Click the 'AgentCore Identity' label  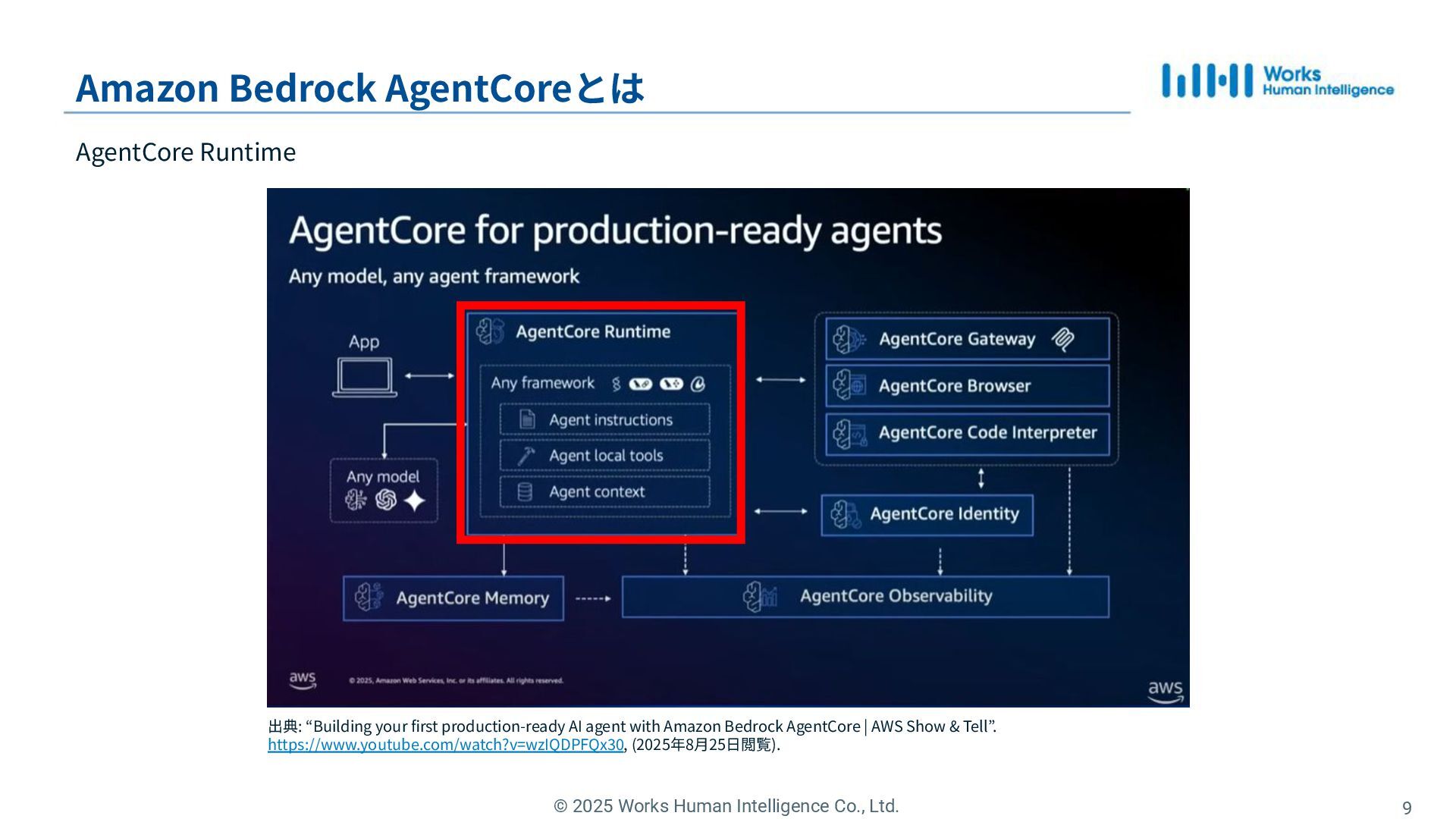[x=944, y=514]
